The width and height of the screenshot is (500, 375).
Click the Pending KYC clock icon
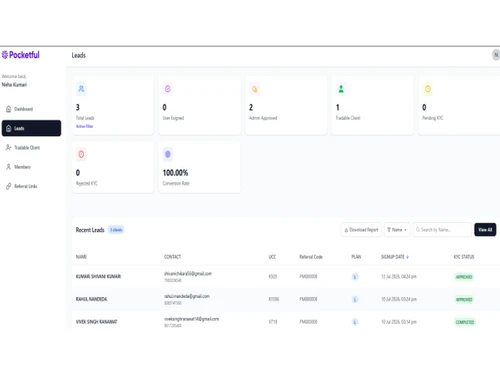click(428, 89)
